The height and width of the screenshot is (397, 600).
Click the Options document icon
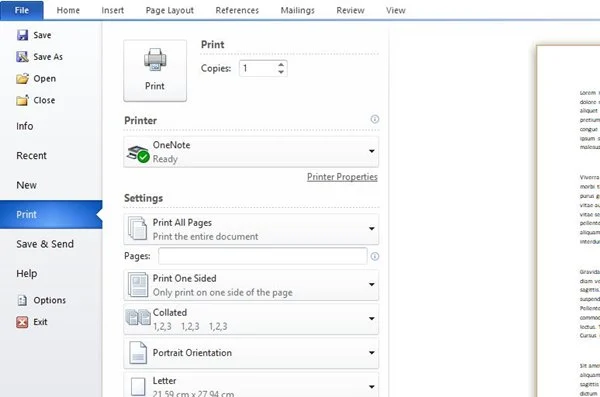tap(22, 300)
